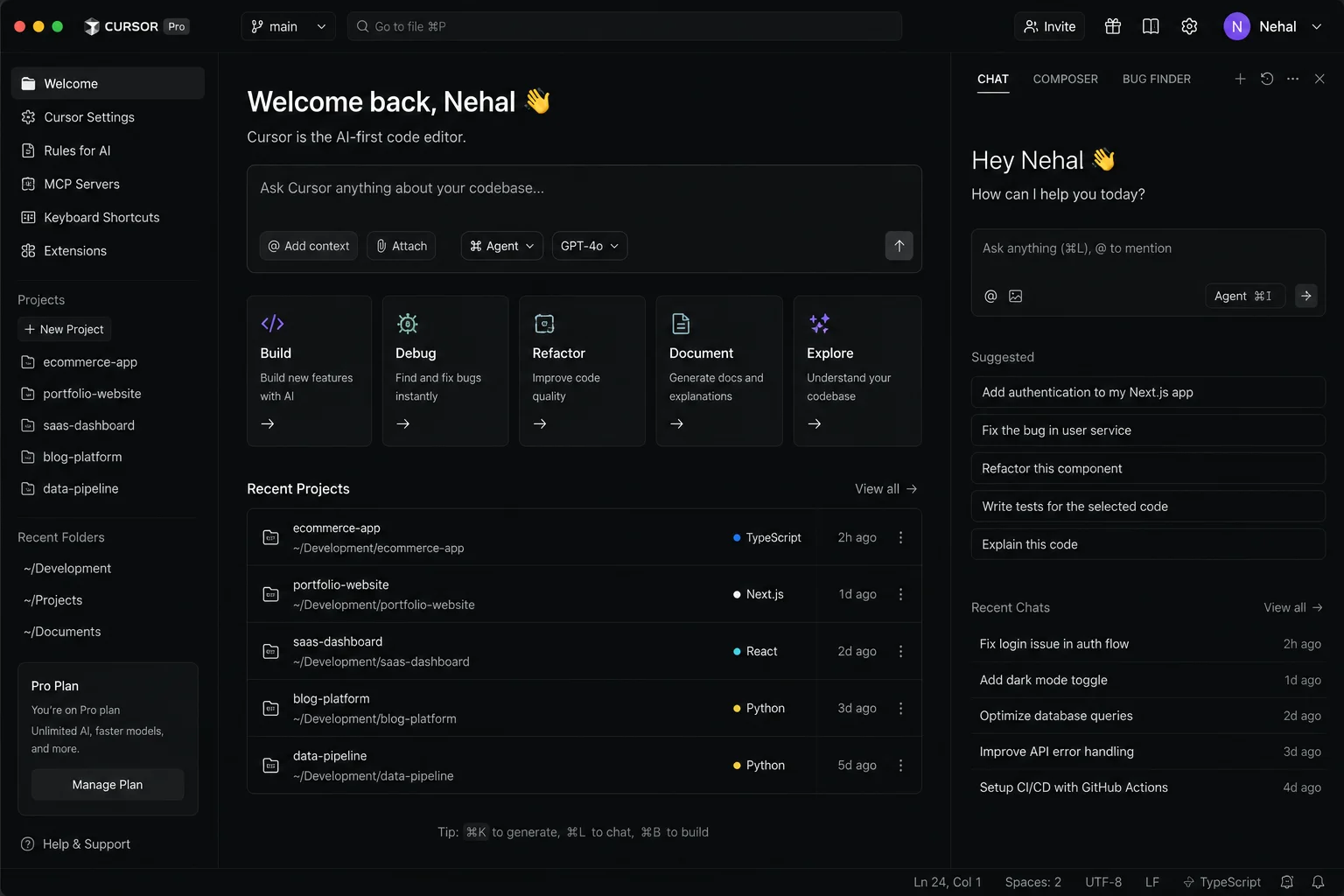Screen dimensions: 1344x896
Task: Switch to the COMPOSER tab
Action: click(x=1066, y=79)
